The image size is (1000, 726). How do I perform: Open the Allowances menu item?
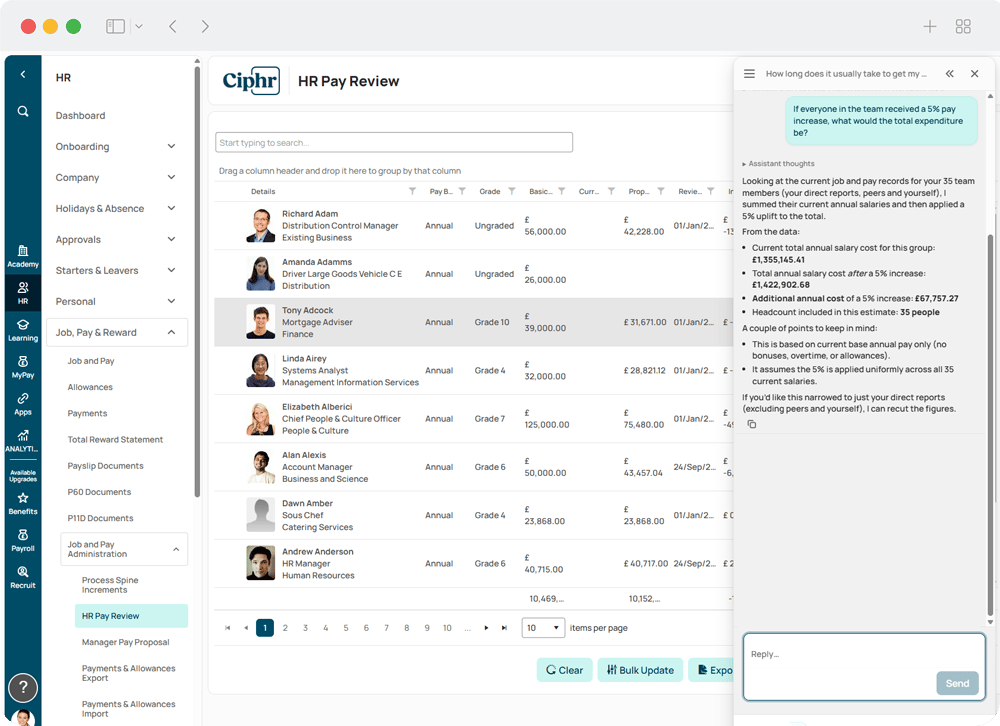click(90, 387)
